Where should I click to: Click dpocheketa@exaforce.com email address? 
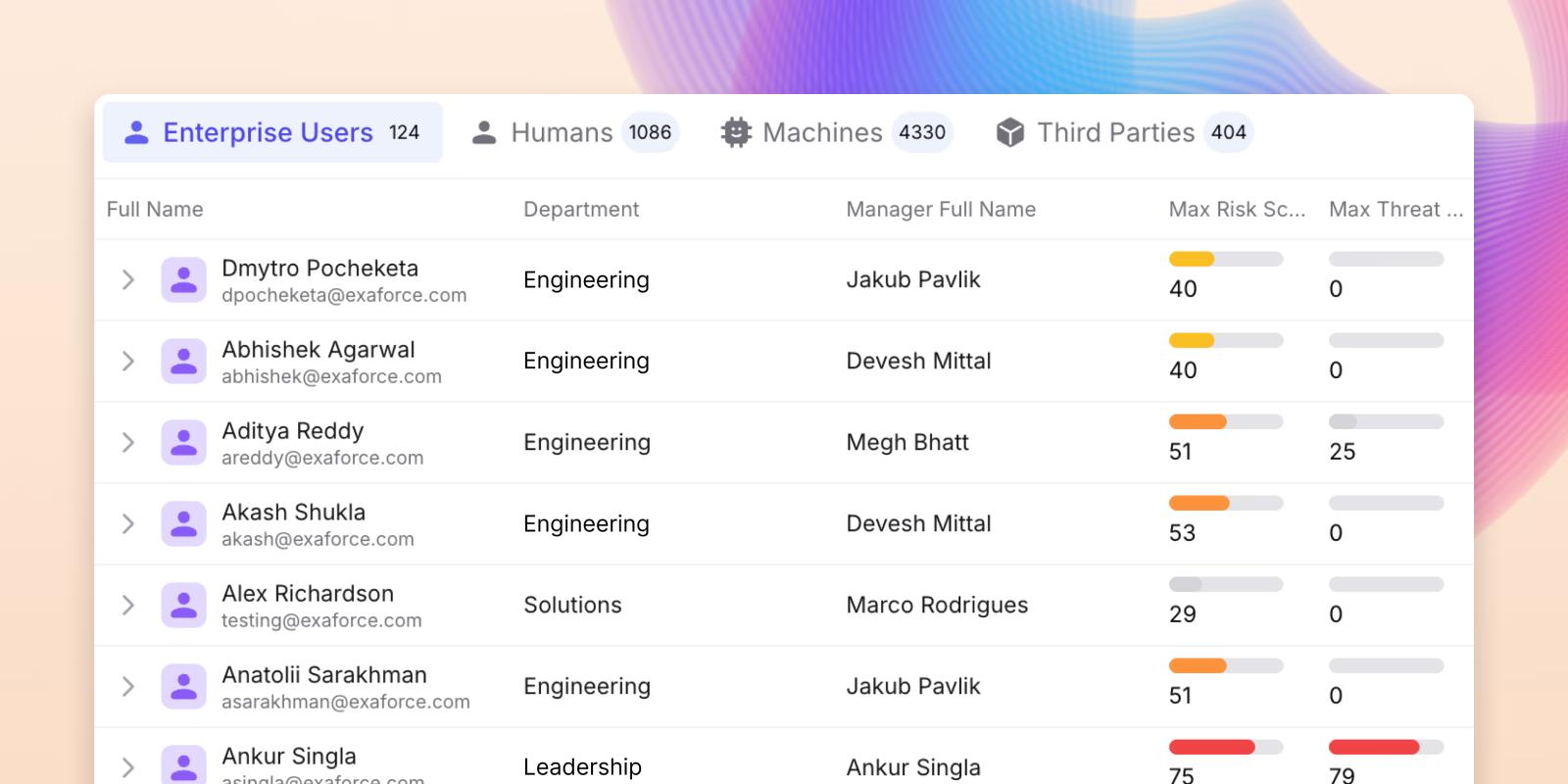coord(344,296)
